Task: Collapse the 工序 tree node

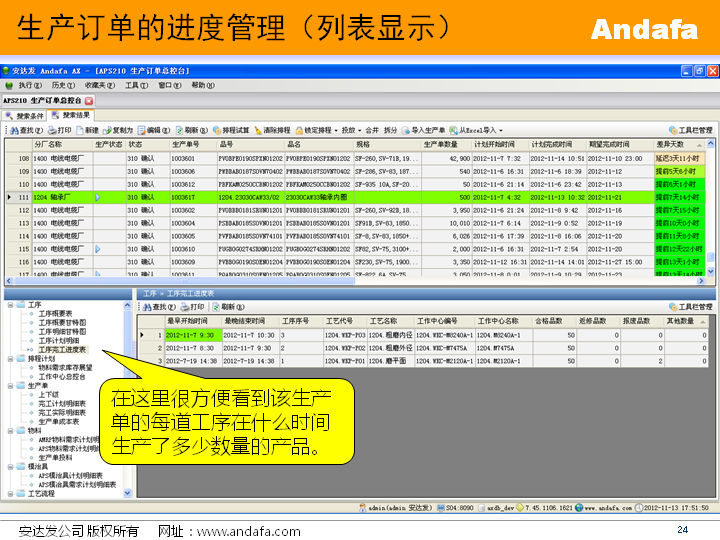Action: pyautogui.click(x=10, y=303)
